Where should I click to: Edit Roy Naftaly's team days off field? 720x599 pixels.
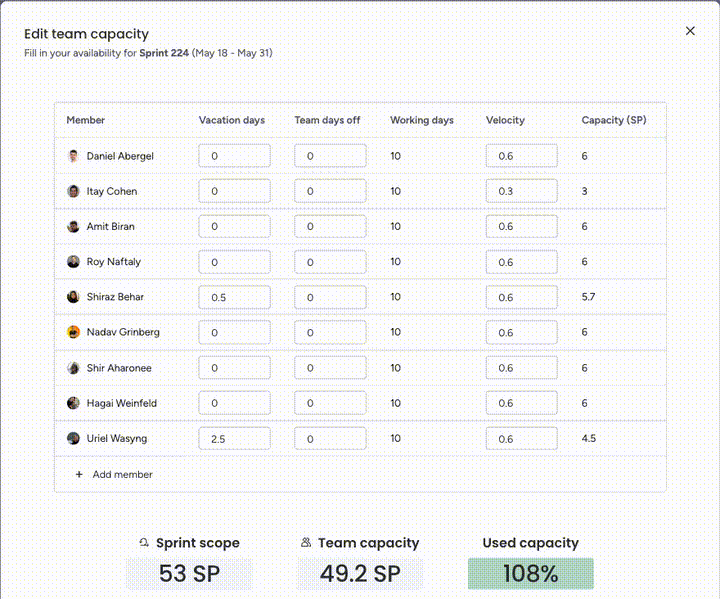tap(330, 262)
